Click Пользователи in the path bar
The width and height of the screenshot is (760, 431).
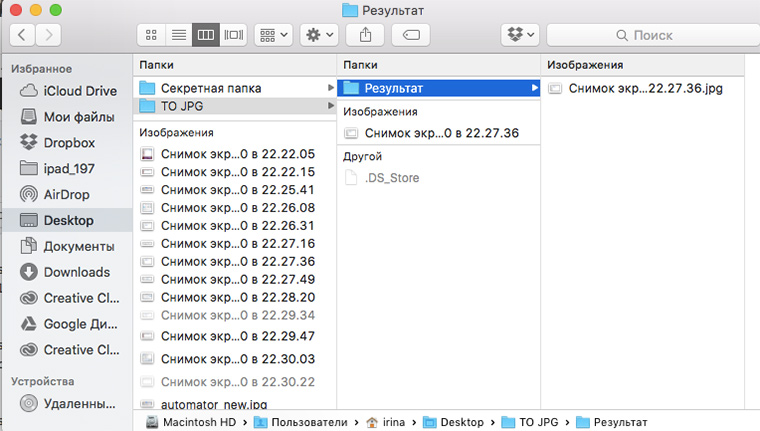point(309,422)
